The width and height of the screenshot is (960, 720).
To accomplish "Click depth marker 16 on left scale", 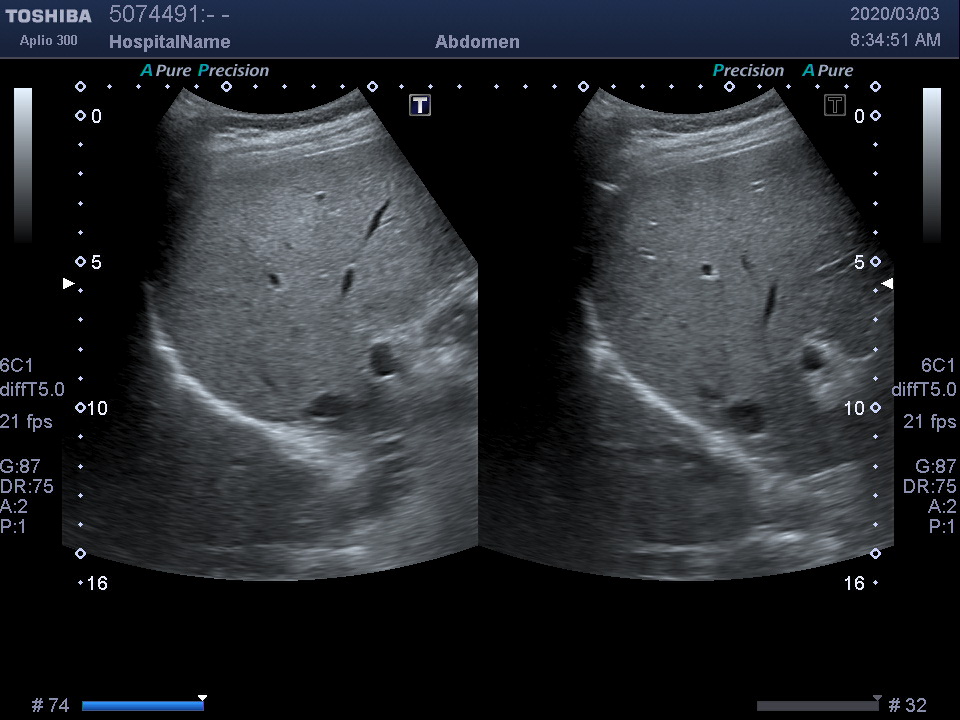I will coord(97,583).
